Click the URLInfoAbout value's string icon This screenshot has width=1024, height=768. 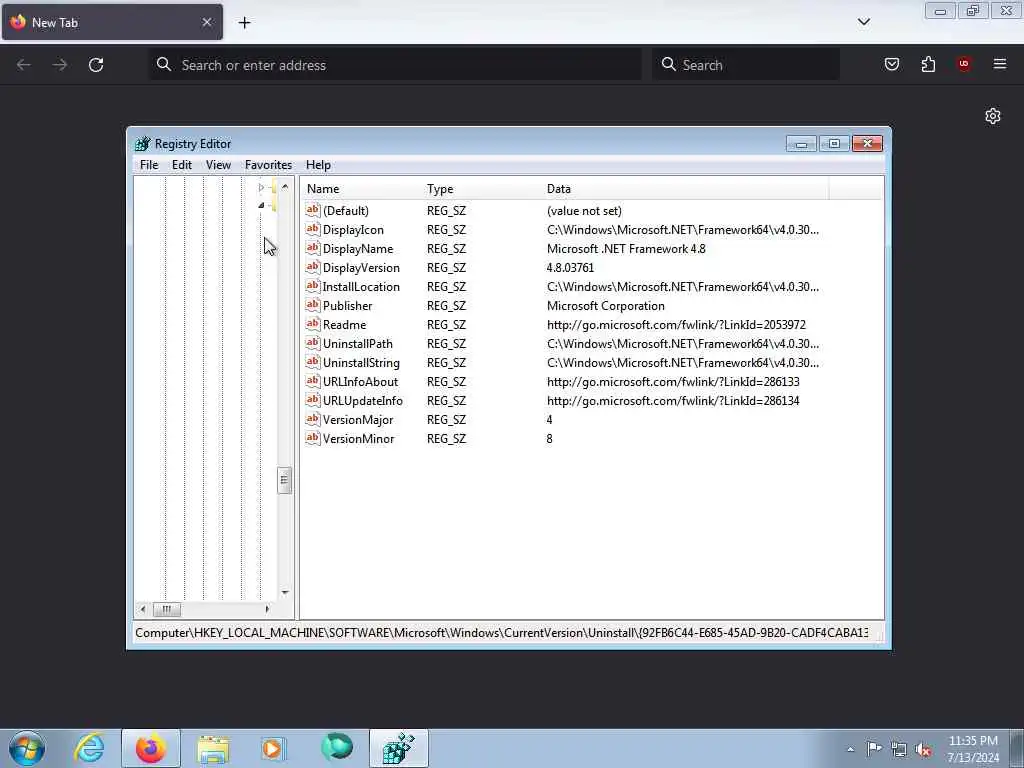(313, 381)
